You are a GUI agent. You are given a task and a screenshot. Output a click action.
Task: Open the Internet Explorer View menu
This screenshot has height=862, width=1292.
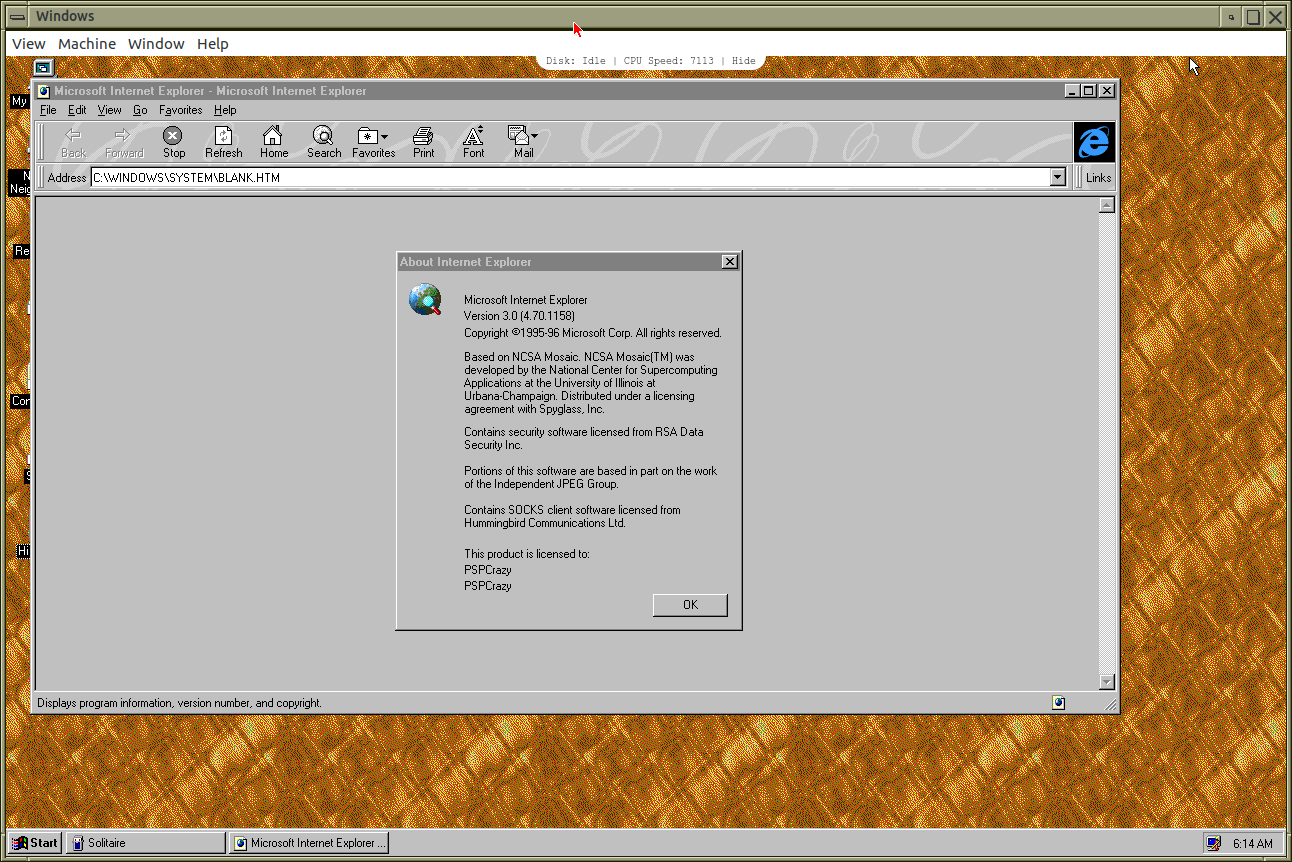110,110
